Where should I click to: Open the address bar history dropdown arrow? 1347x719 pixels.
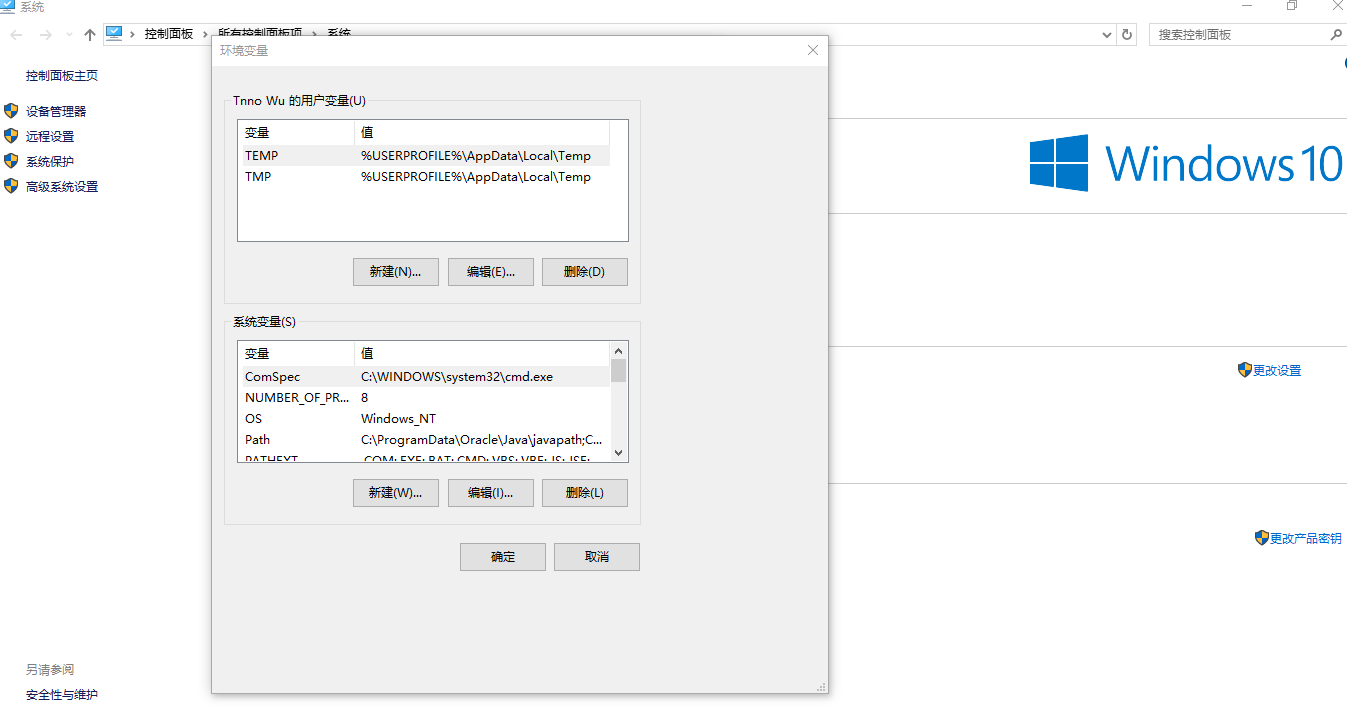(x=1106, y=35)
